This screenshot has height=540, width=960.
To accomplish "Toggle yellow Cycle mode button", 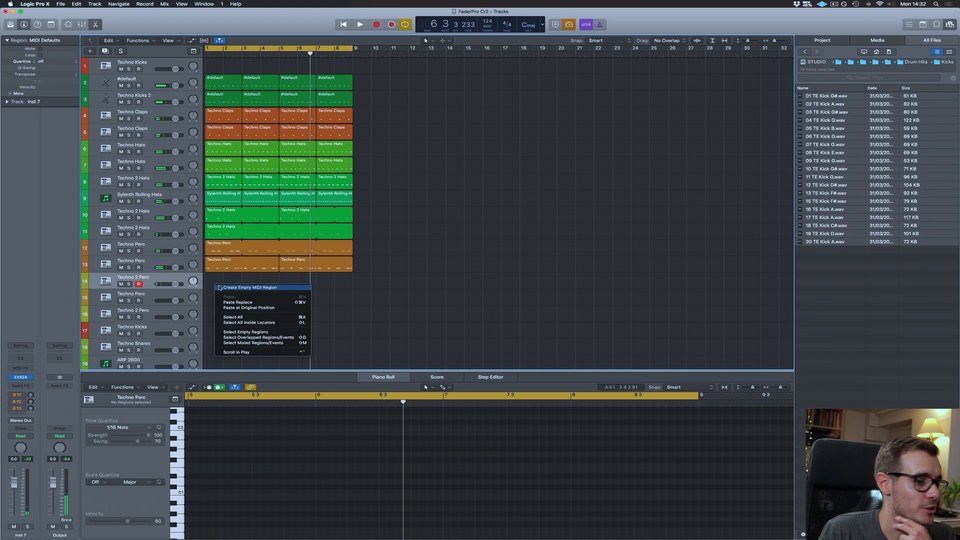I will (405, 24).
